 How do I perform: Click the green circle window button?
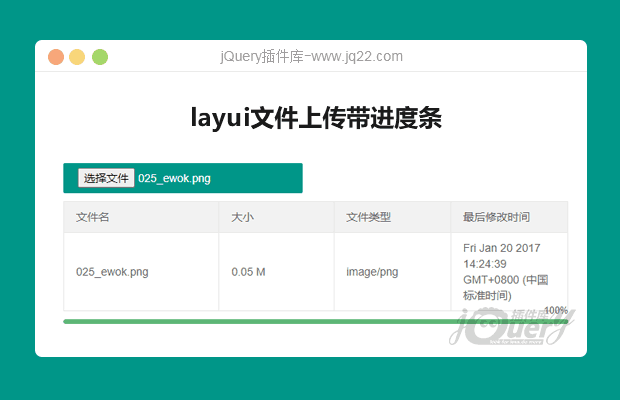point(100,56)
